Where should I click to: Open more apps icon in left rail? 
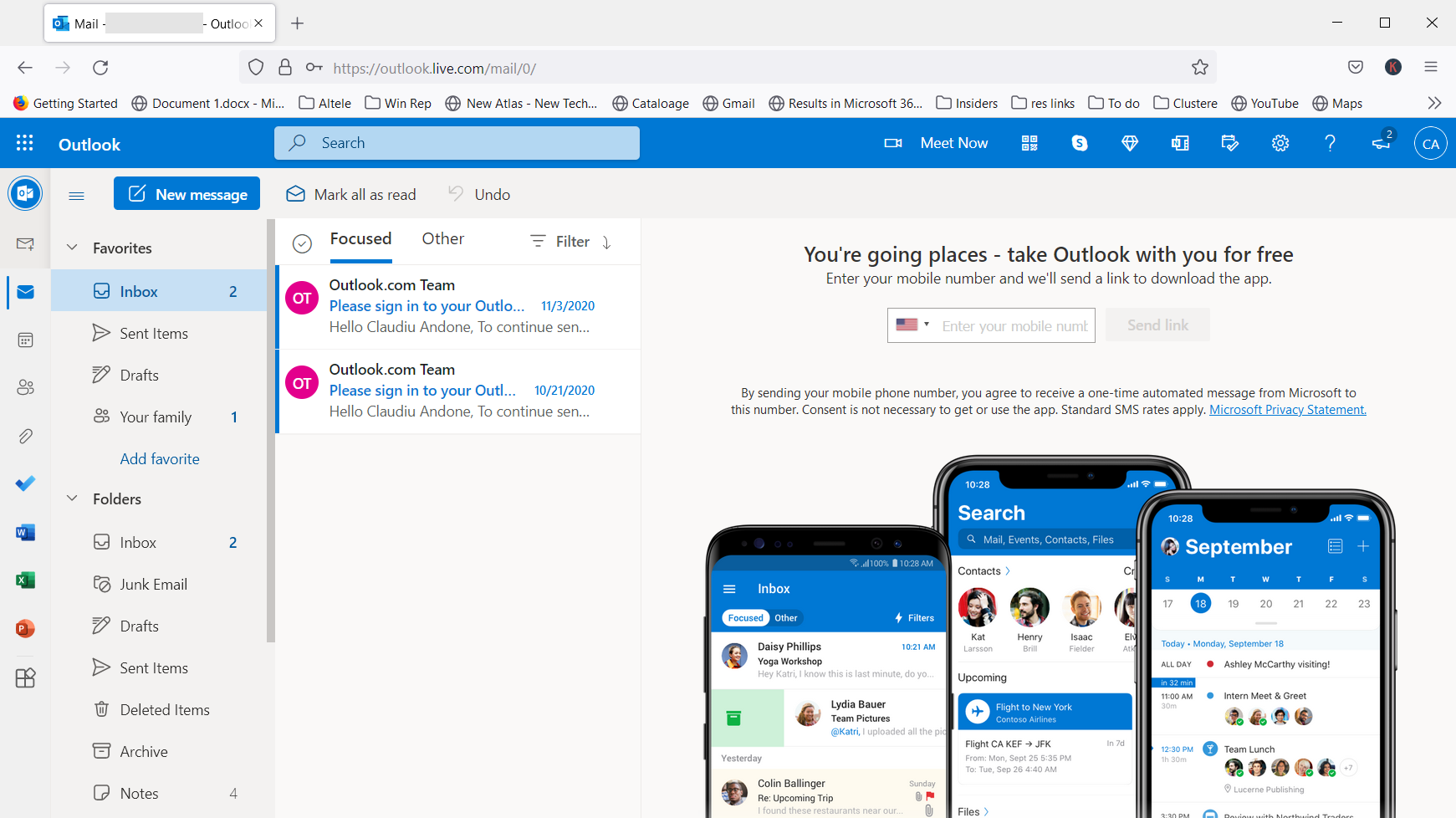pyautogui.click(x=25, y=677)
